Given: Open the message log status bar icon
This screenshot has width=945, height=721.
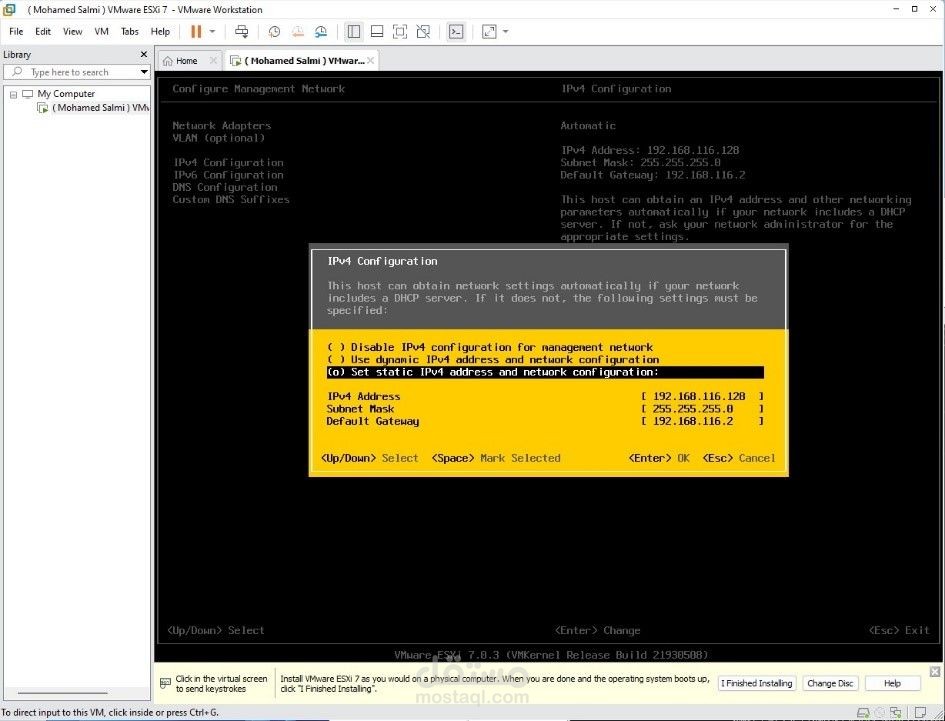Looking at the screenshot, I should 920,713.
